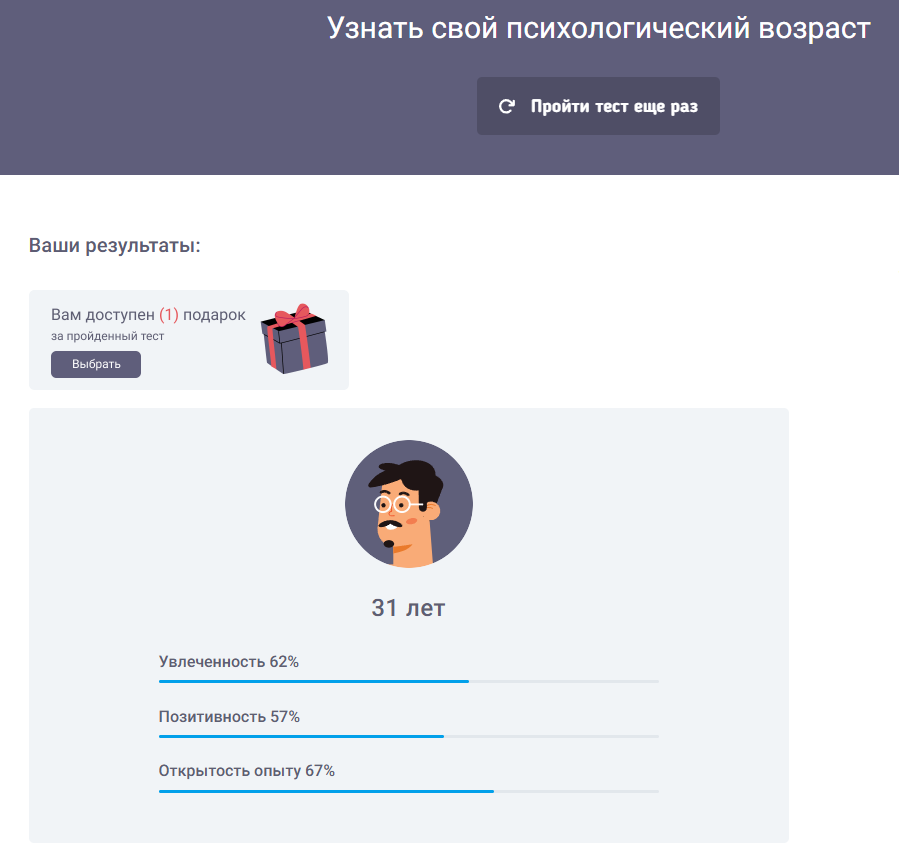Click the 'Позитивность 57%' label
This screenshot has width=899, height=852.
coord(229,717)
